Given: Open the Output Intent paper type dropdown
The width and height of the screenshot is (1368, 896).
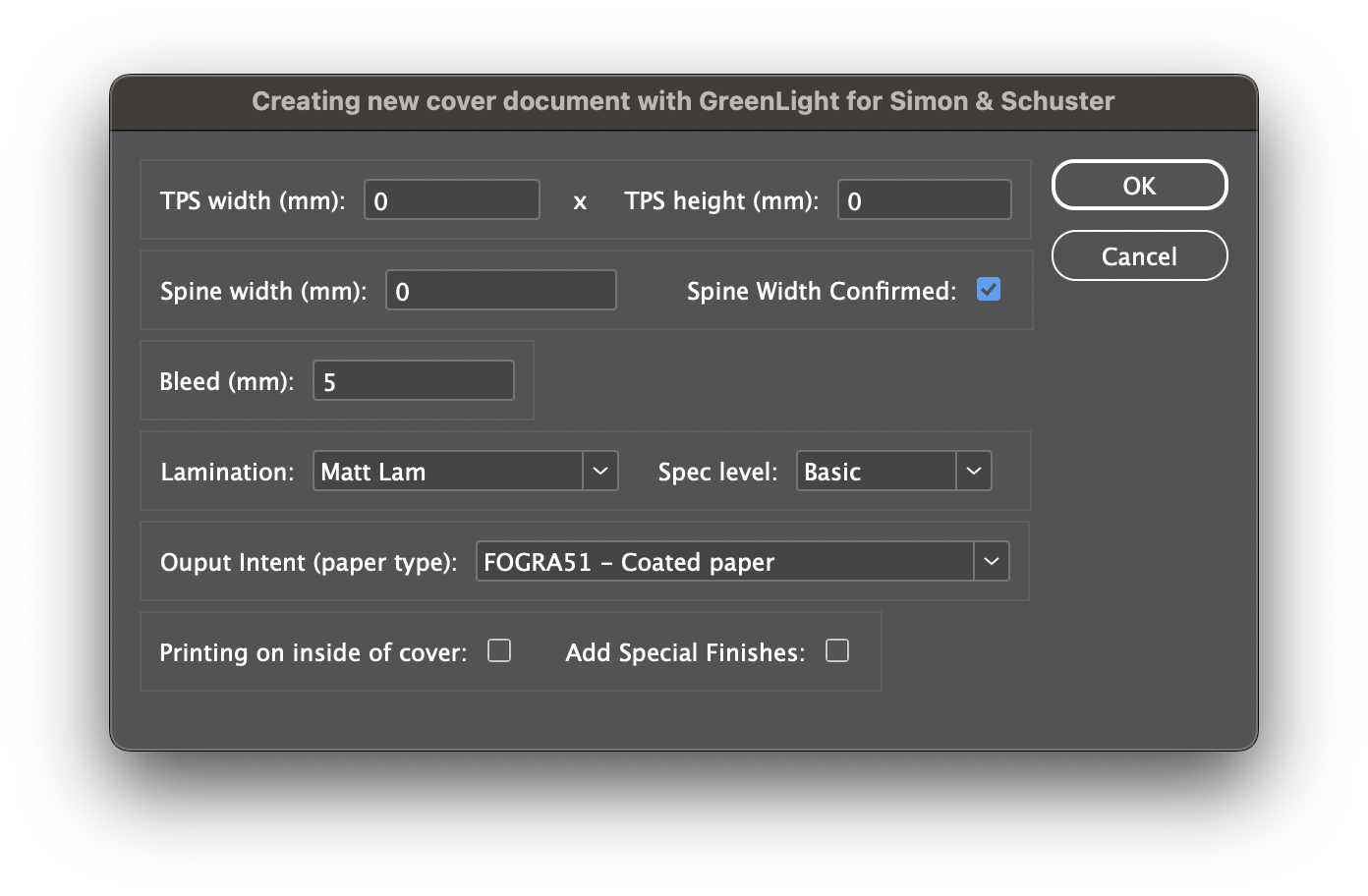Looking at the screenshot, I should [x=743, y=562].
